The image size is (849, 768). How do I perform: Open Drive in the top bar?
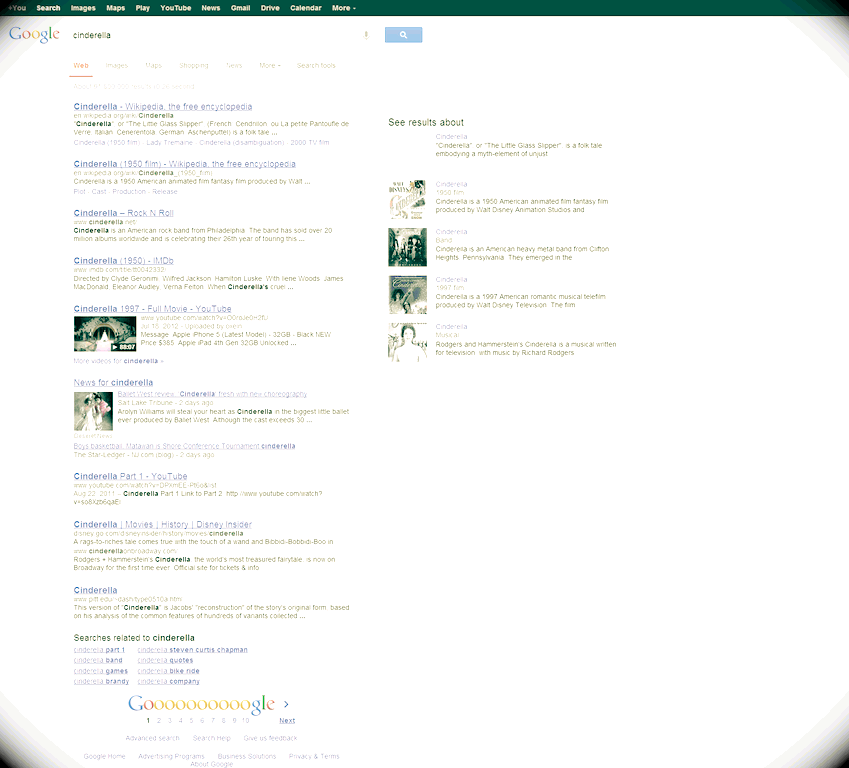point(270,8)
